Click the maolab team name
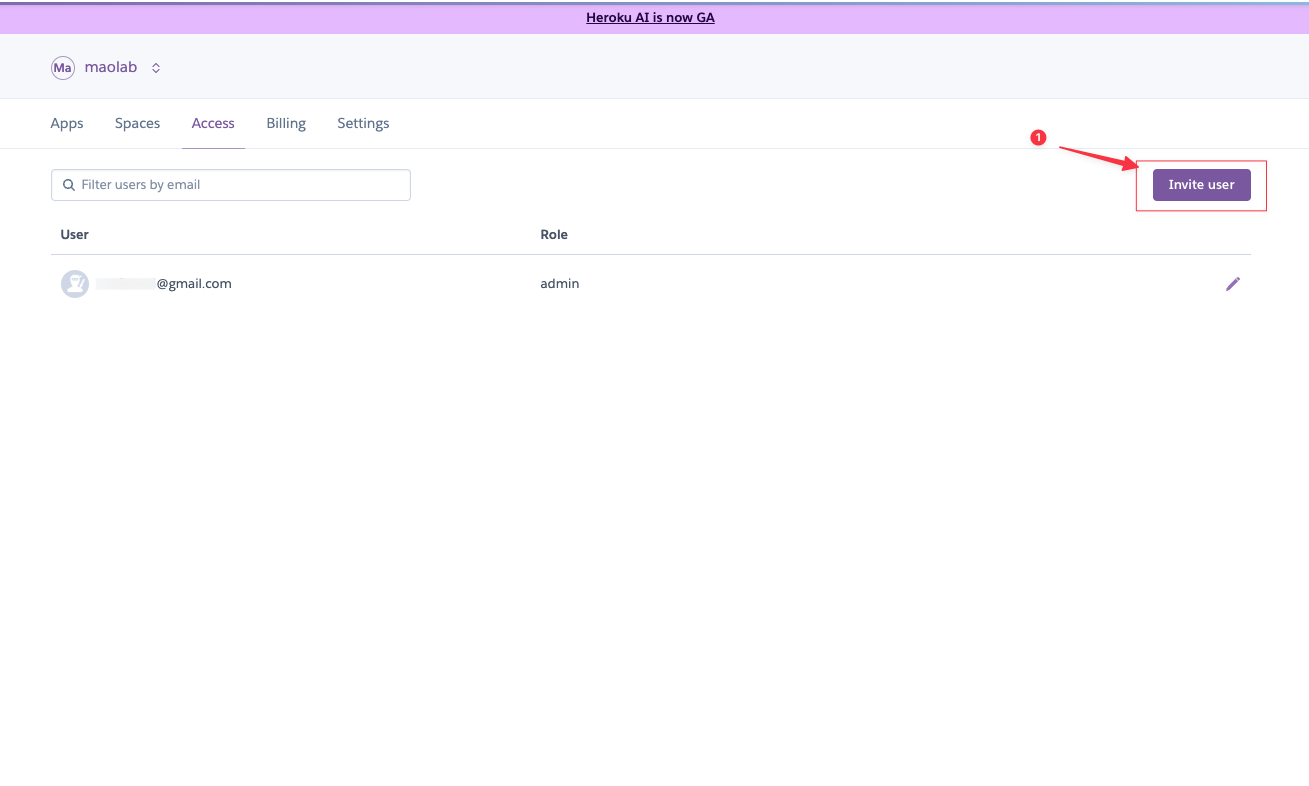Screen dimensions: 1309x786 click(x=111, y=68)
